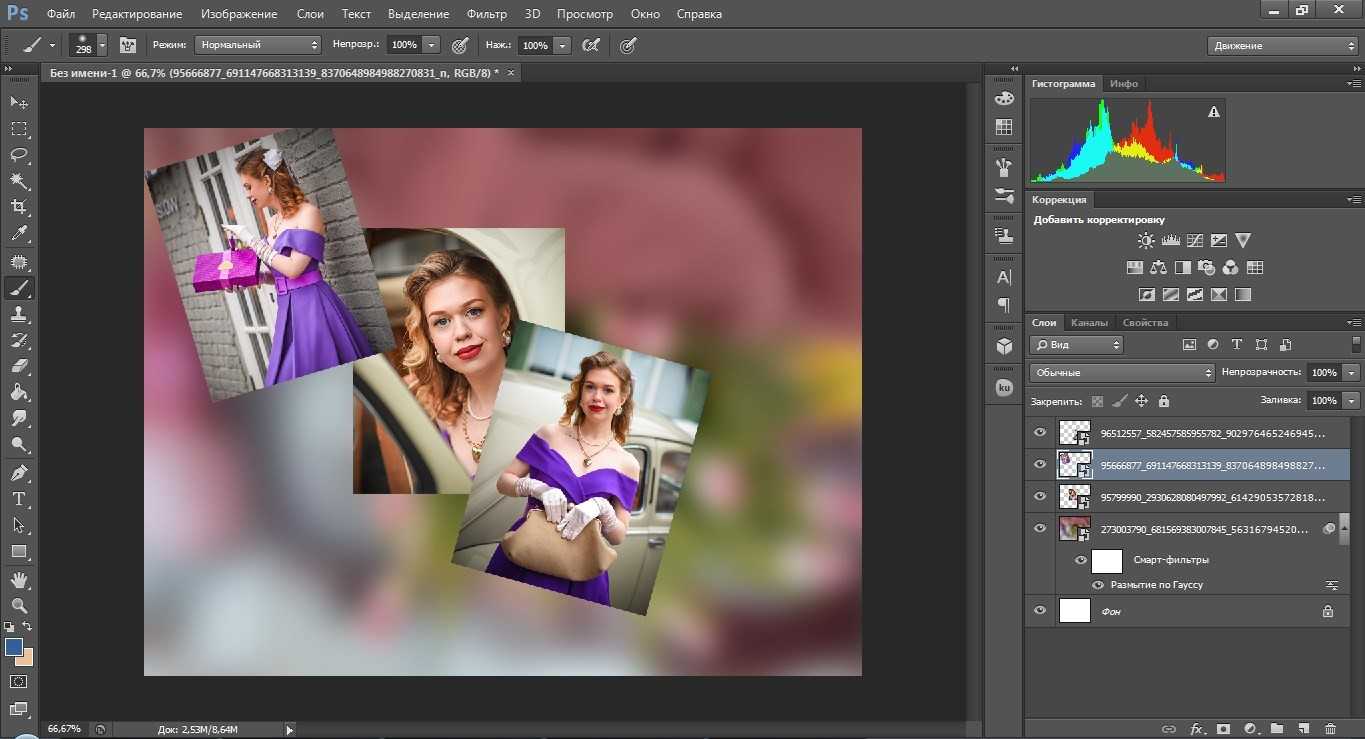The image size is (1365, 739).
Task: Select the Magic Wand tool
Action: point(19,181)
